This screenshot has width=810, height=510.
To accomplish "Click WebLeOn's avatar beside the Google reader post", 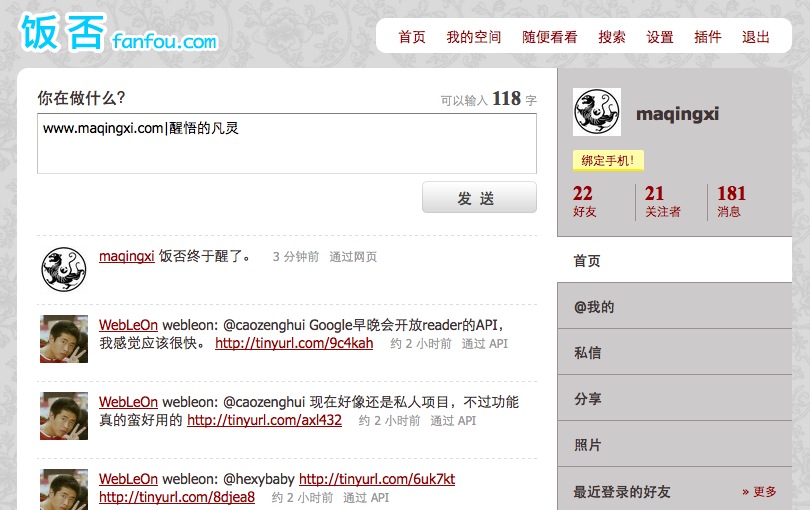I will [x=64, y=339].
